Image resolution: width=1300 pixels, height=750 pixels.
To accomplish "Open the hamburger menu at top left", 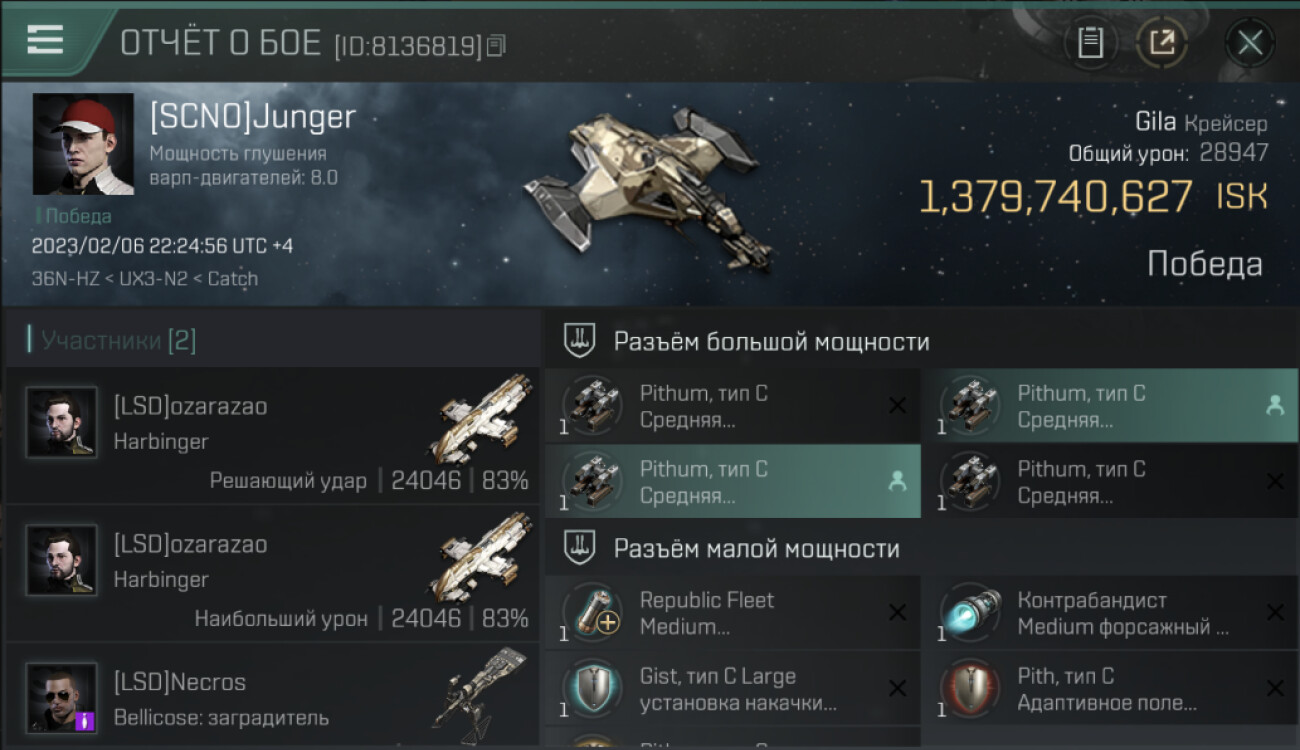I will point(45,40).
